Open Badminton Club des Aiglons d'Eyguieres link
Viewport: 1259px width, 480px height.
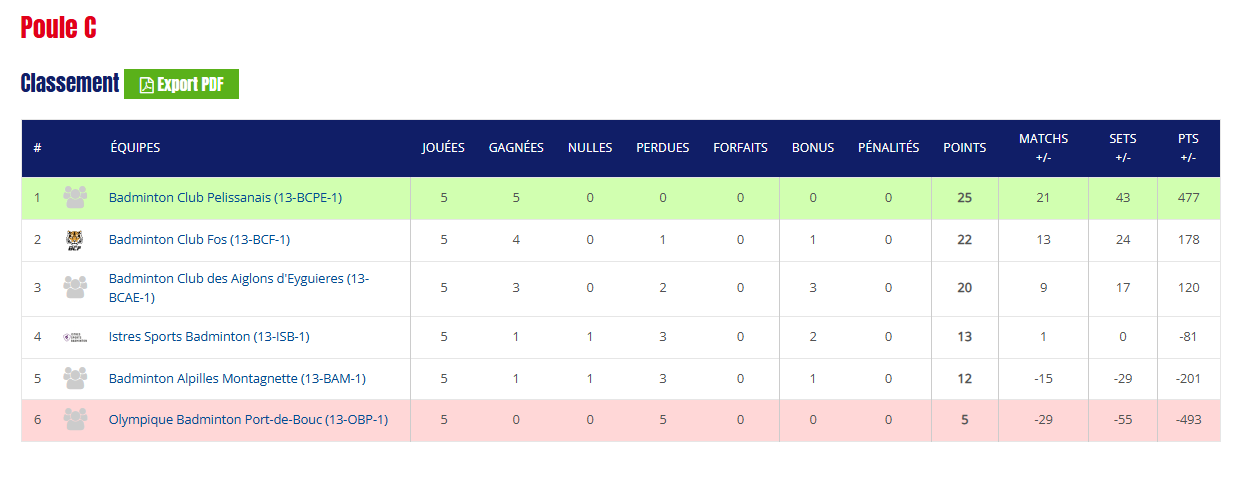239,288
